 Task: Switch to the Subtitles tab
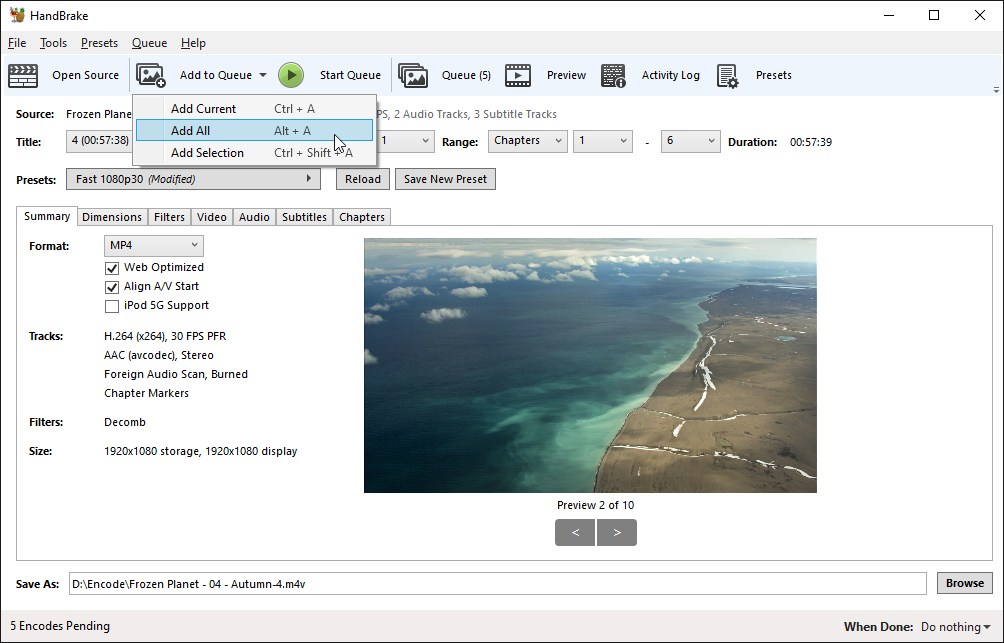[x=304, y=217]
